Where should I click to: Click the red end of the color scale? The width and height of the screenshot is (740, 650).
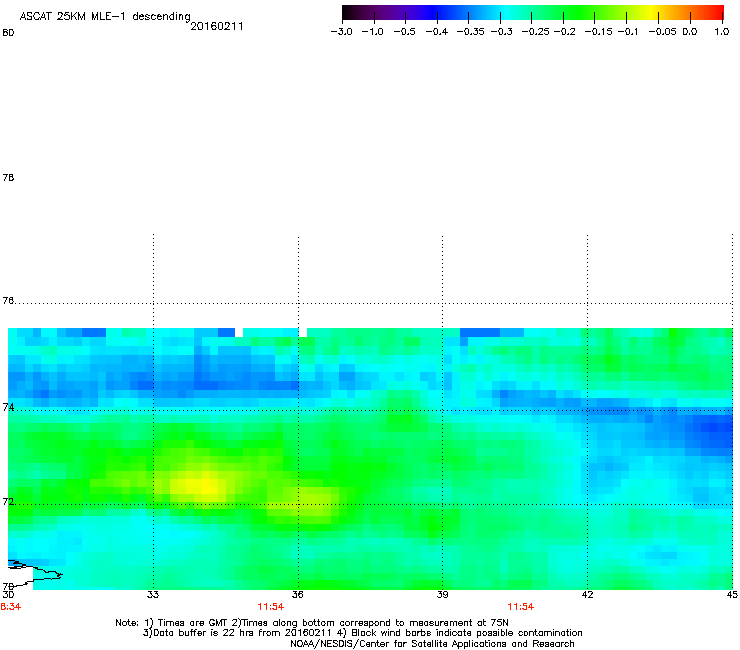pos(718,13)
